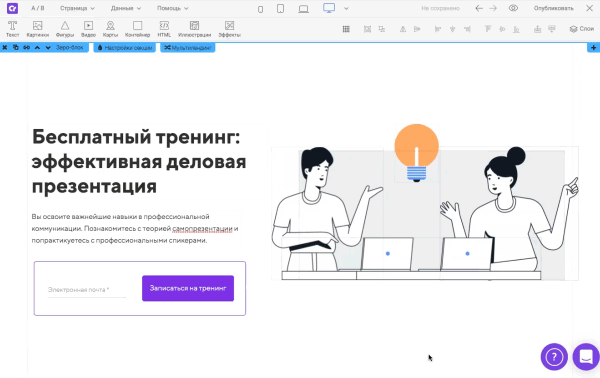Open the Страница dropdown menu
The height and width of the screenshot is (378, 600).
77,8
